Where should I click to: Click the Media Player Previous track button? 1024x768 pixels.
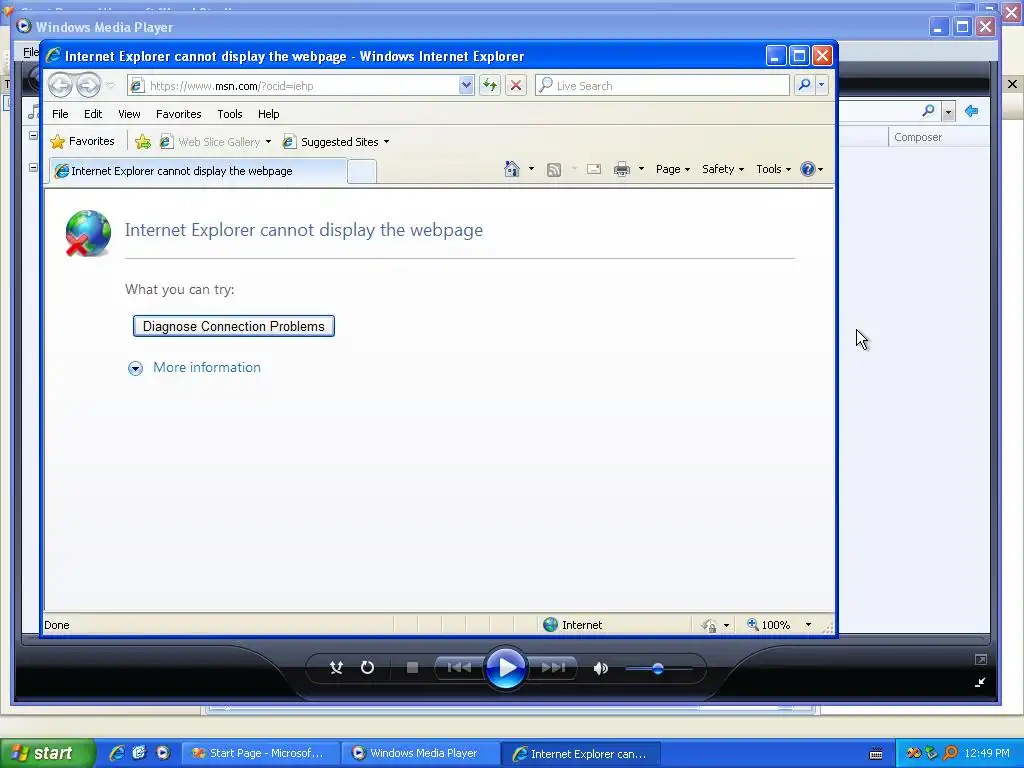(x=459, y=667)
